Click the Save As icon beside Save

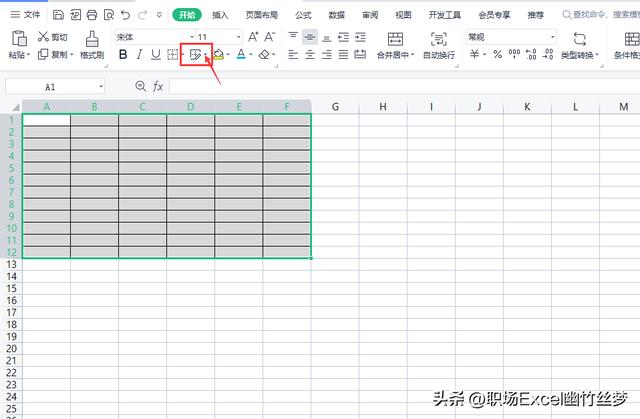75,15
